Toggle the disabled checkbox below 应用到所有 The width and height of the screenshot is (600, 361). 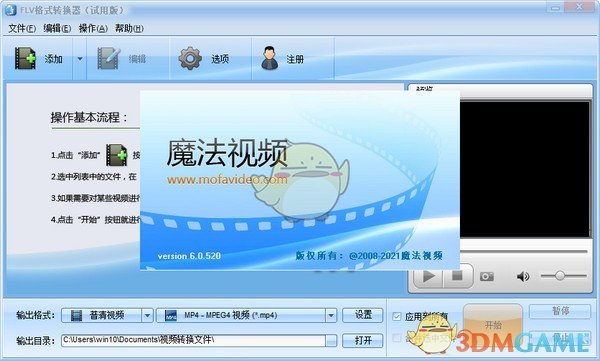[x=397, y=338]
